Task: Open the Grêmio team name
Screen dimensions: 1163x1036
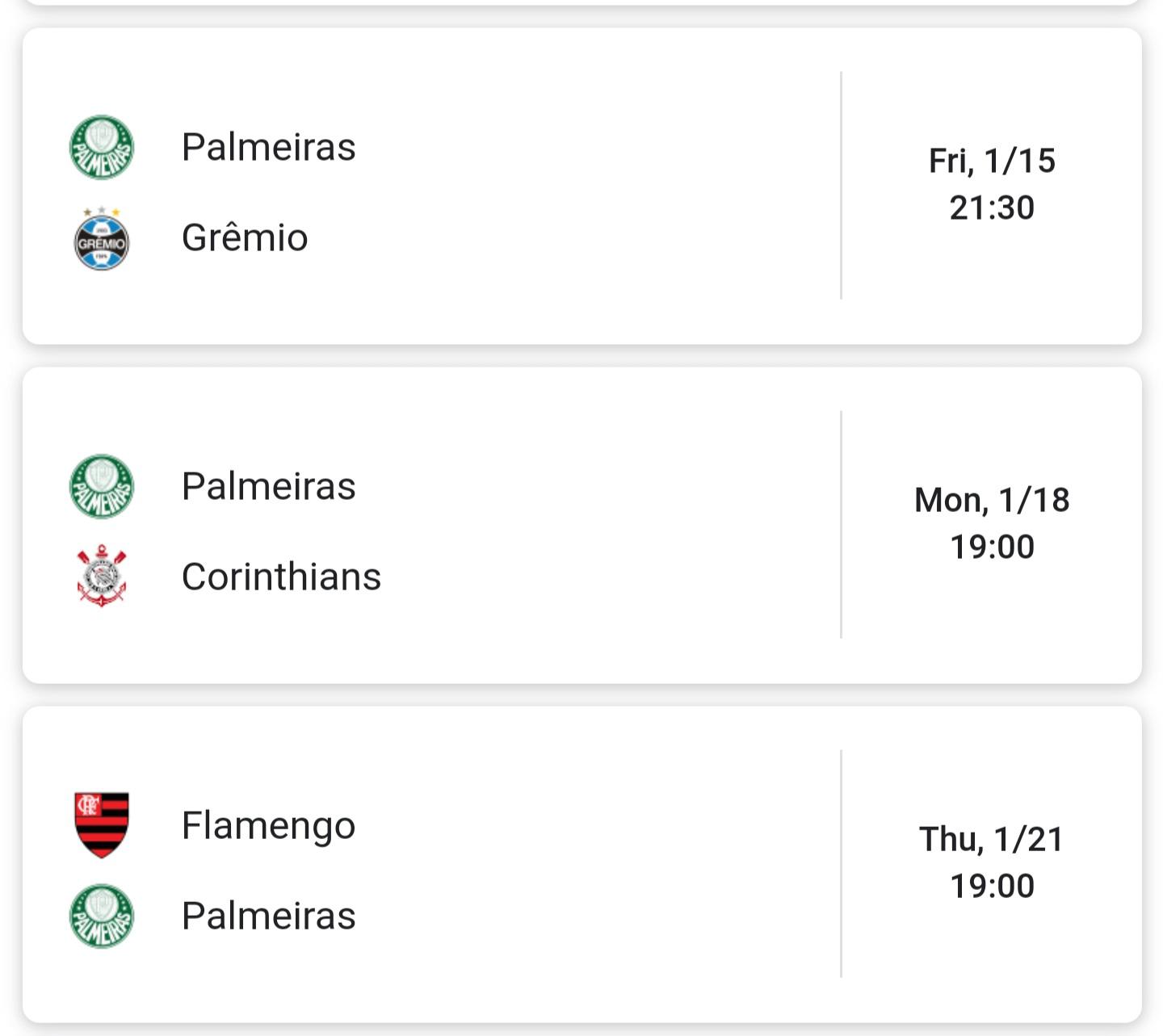Action: (x=245, y=237)
